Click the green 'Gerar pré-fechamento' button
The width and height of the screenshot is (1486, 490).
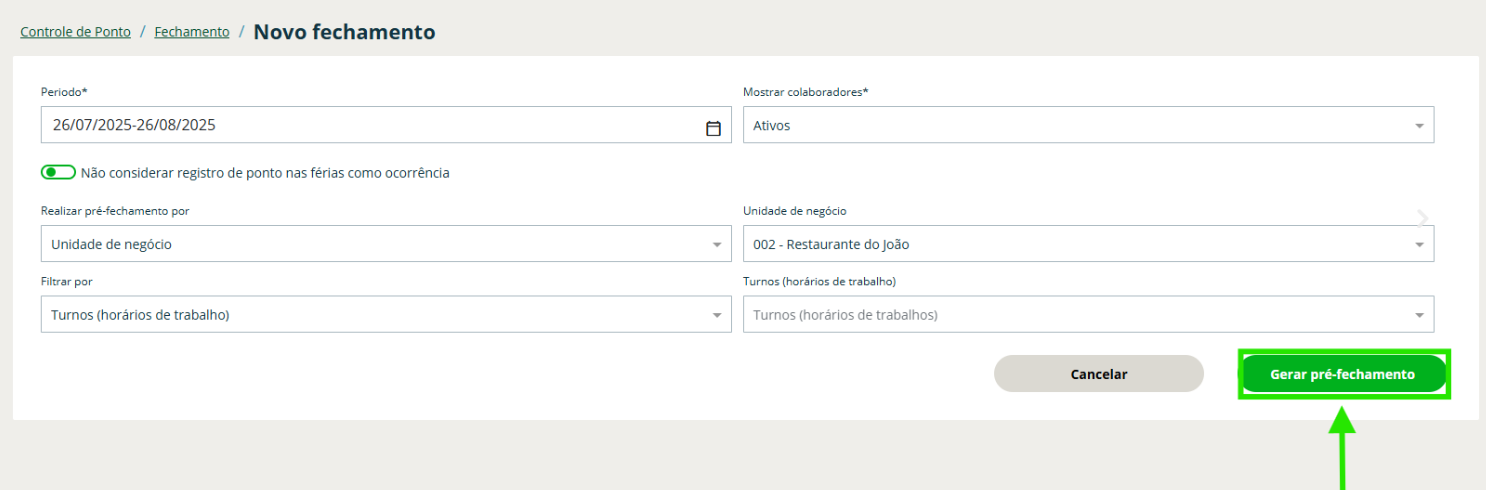pos(1342,374)
